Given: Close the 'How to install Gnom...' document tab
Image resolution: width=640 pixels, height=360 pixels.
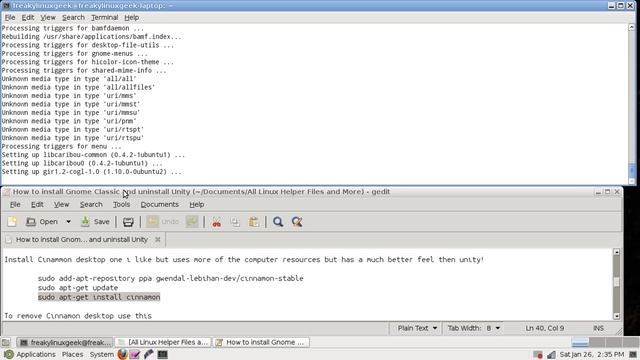Looking at the screenshot, I should coord(158,240).
